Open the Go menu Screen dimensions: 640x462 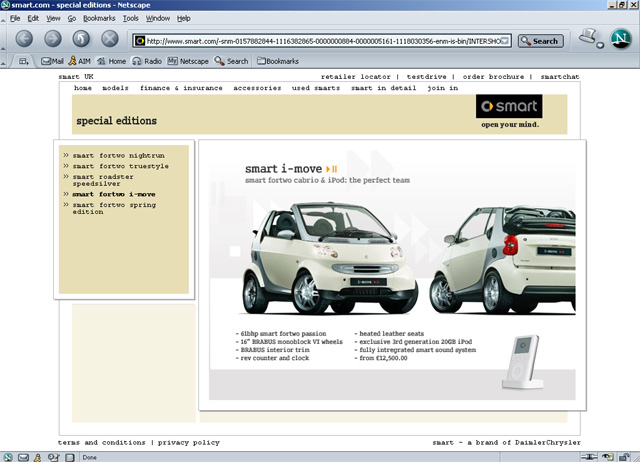pyautogui.click(x=71, y=18)
